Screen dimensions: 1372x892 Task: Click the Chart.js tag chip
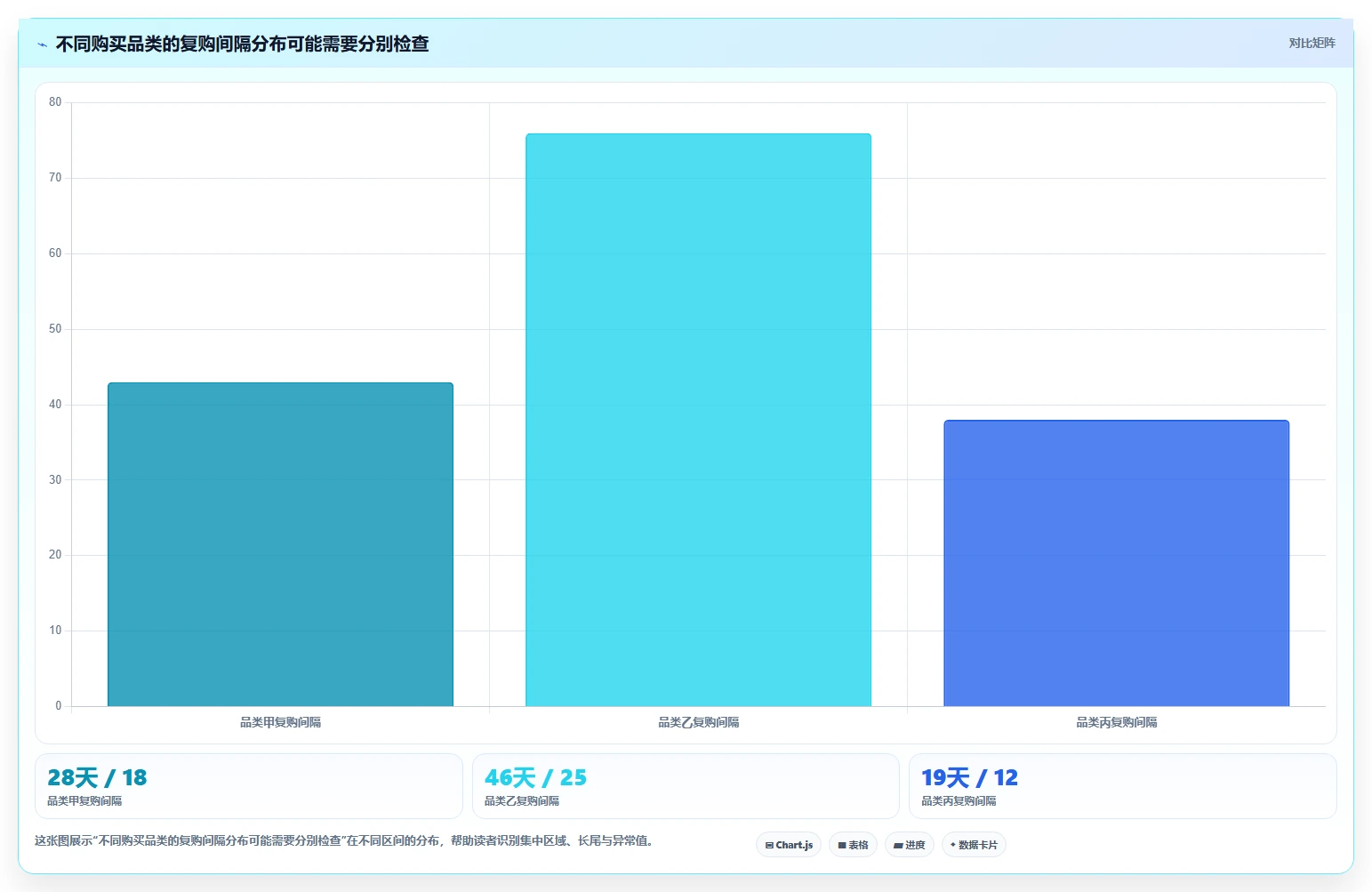pos(789,845)
